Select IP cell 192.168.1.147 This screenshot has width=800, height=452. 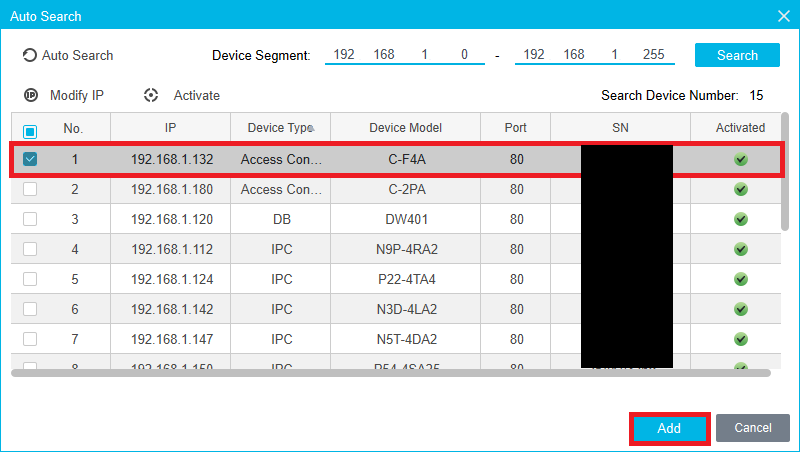172,339
